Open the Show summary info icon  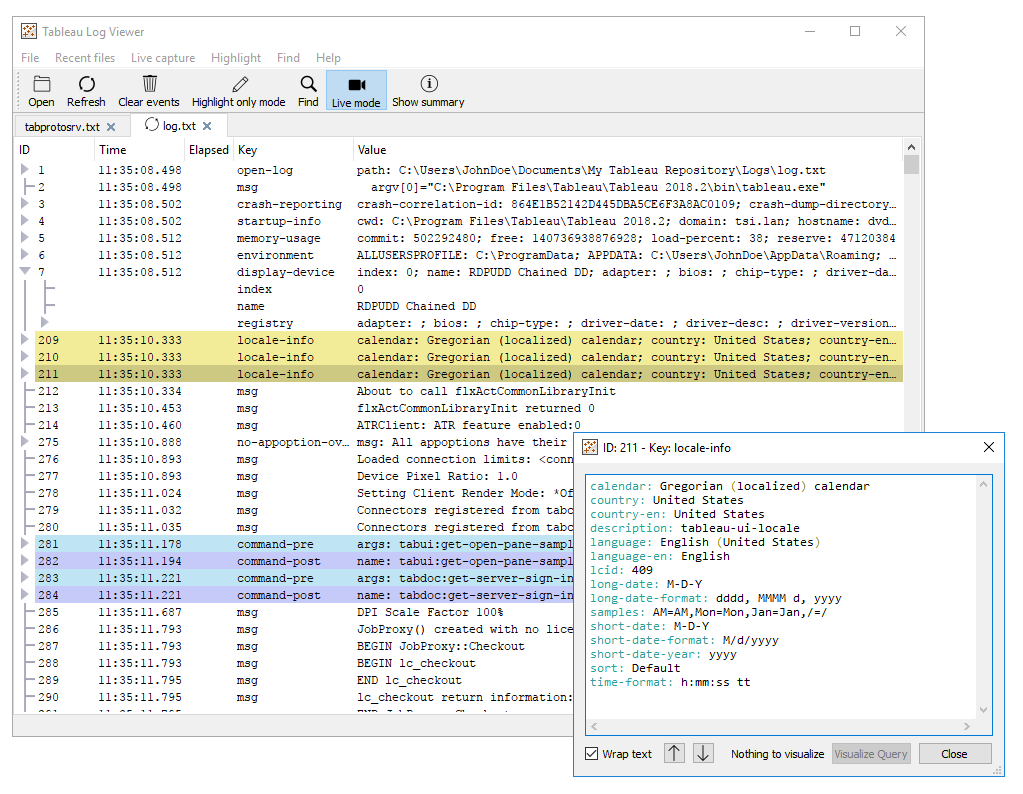[428, 85]
